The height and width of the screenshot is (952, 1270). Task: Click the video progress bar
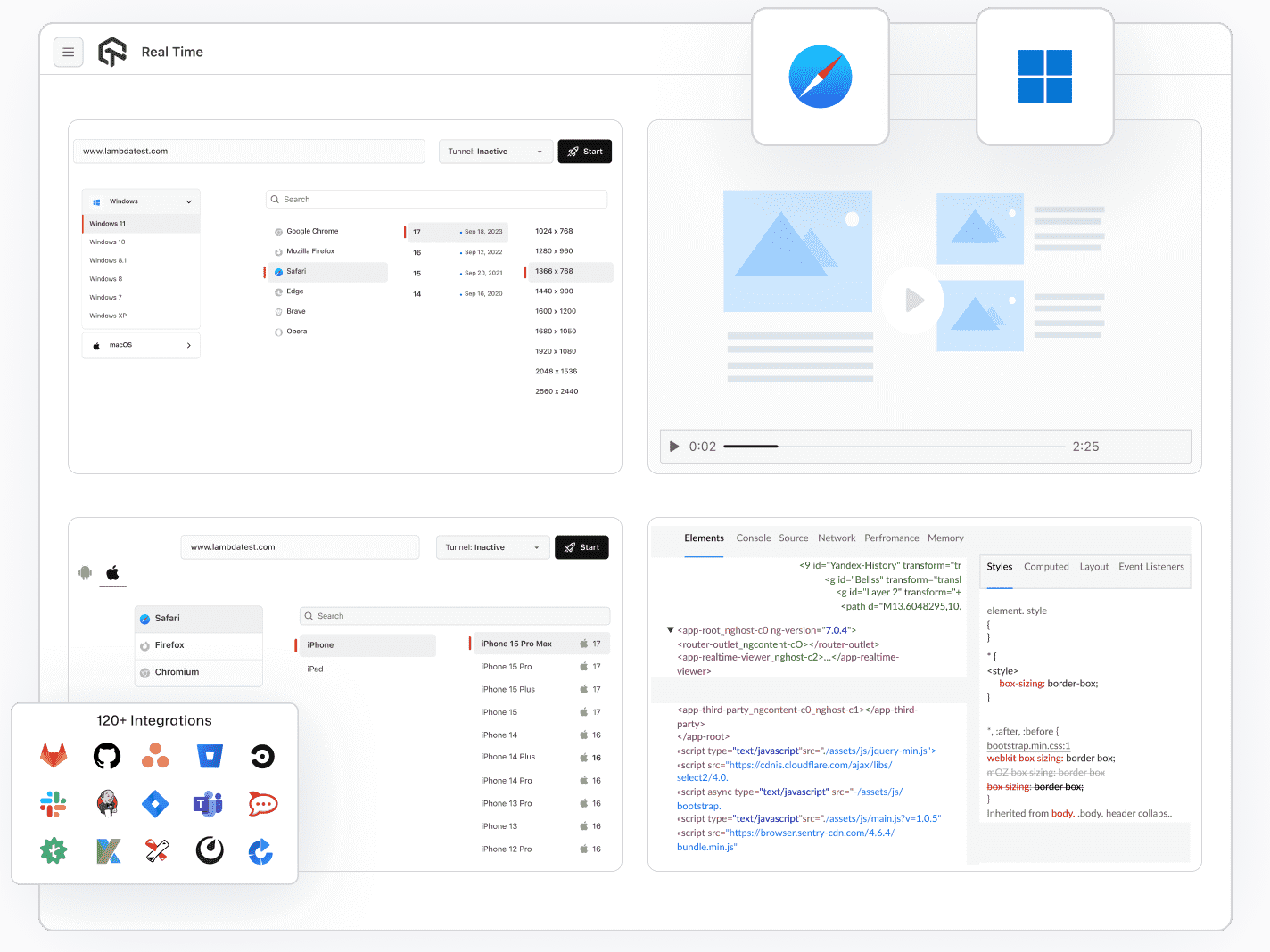coord(895,447)
